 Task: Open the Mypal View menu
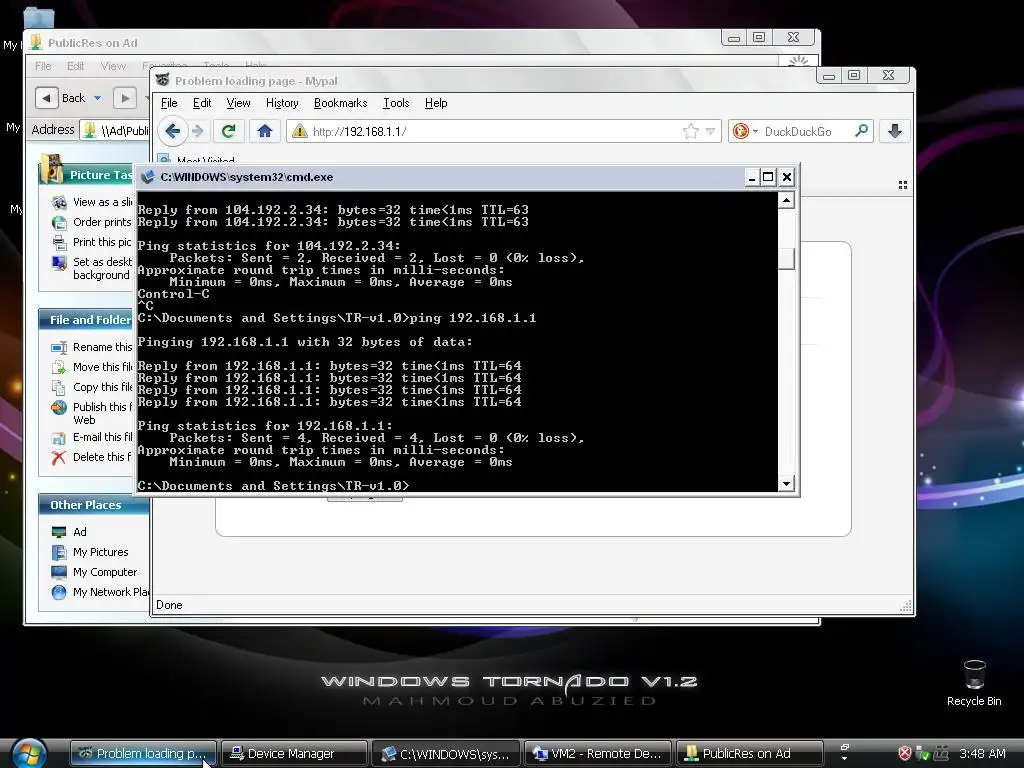pyautogui.click(x=238, y=103)
